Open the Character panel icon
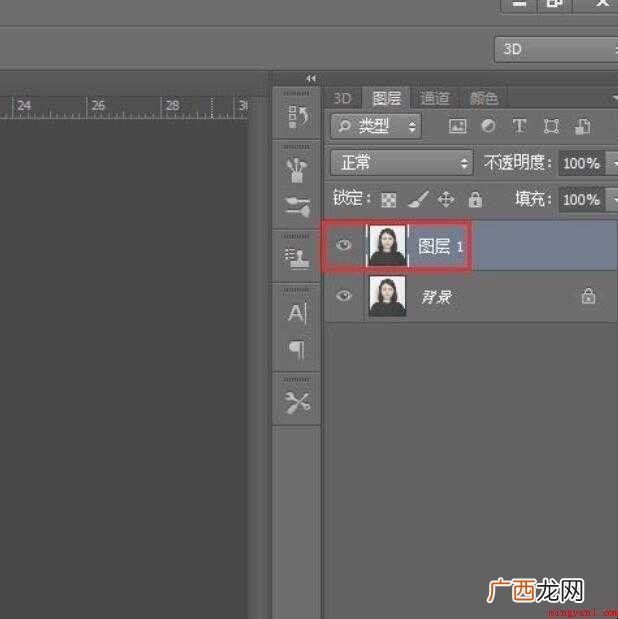618x619 pixels. [297, 313]
